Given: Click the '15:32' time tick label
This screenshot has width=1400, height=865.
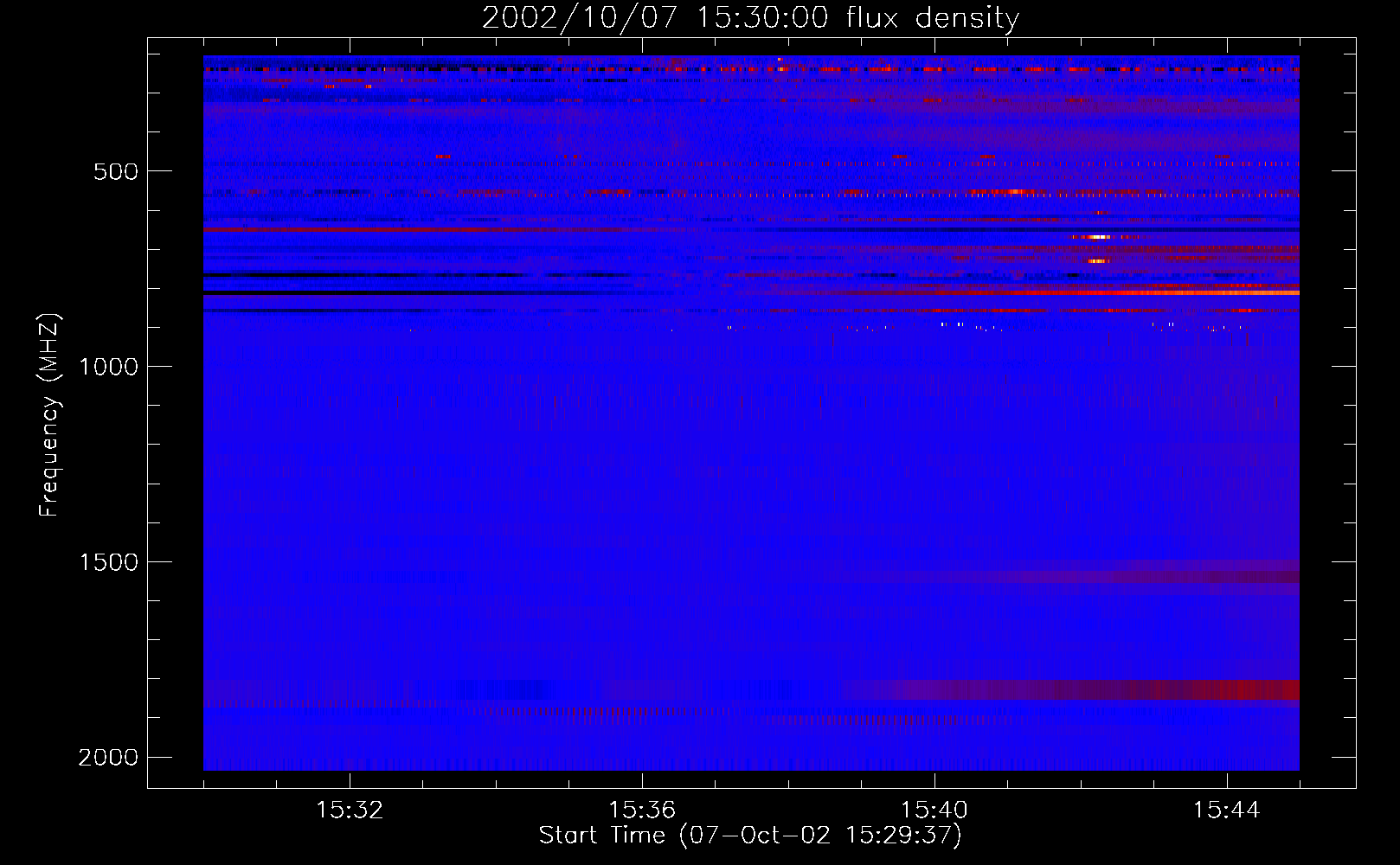Looking at the screenshot, I should point(350,811).
